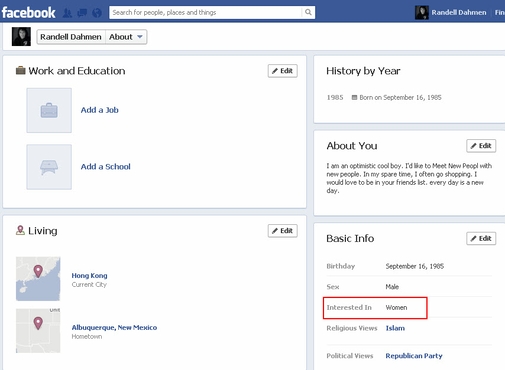Open Albuquerque, New Mexico hometown link
Viewport: 505px width, 370px height.
coord(114,327)
